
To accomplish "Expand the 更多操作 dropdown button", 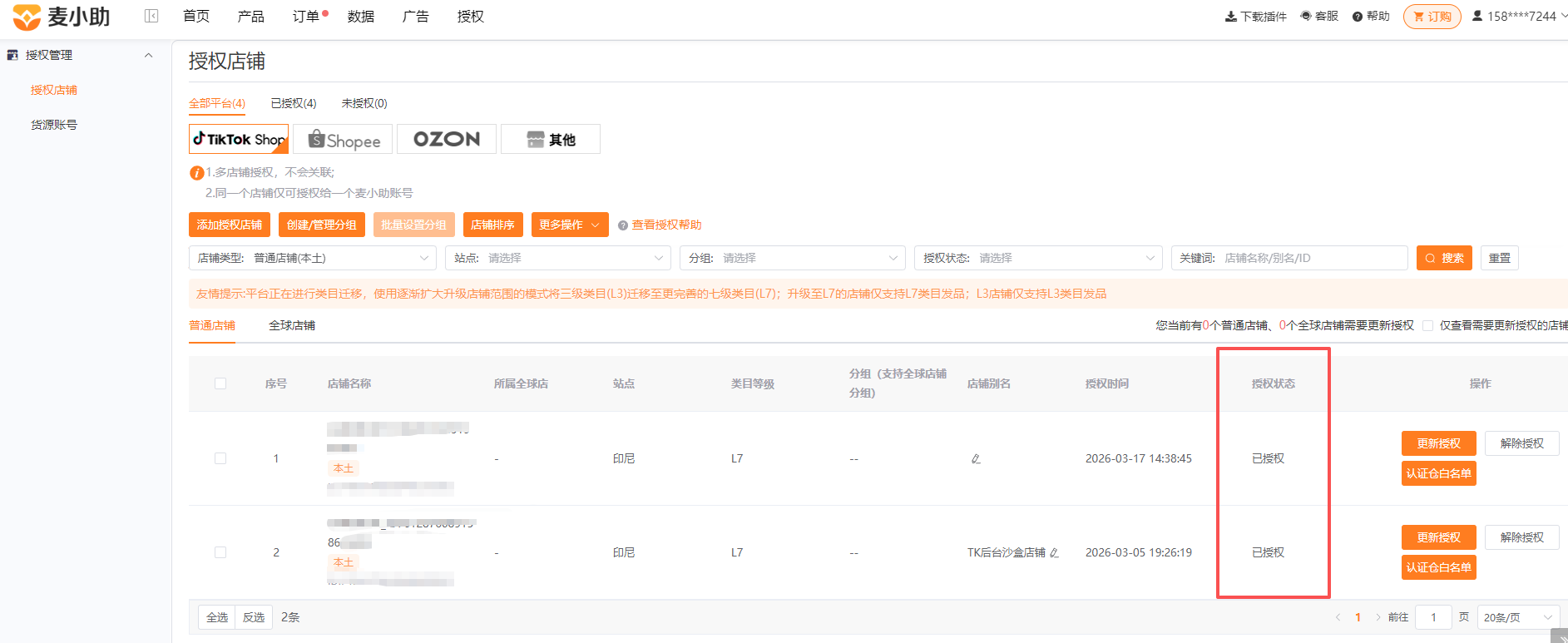I will (x=570, y=225).
